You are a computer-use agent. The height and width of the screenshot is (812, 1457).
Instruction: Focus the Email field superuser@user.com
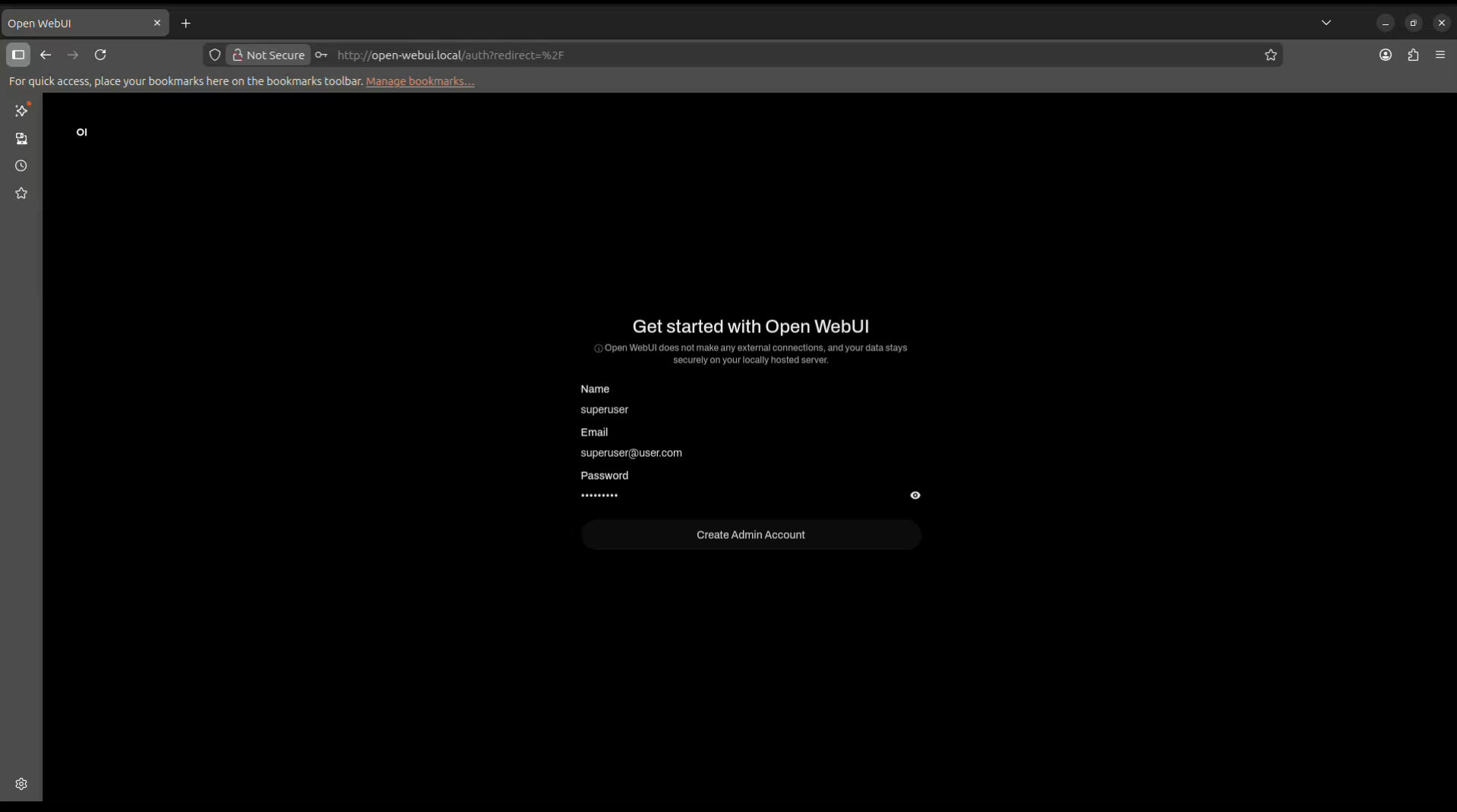(751, 453)
